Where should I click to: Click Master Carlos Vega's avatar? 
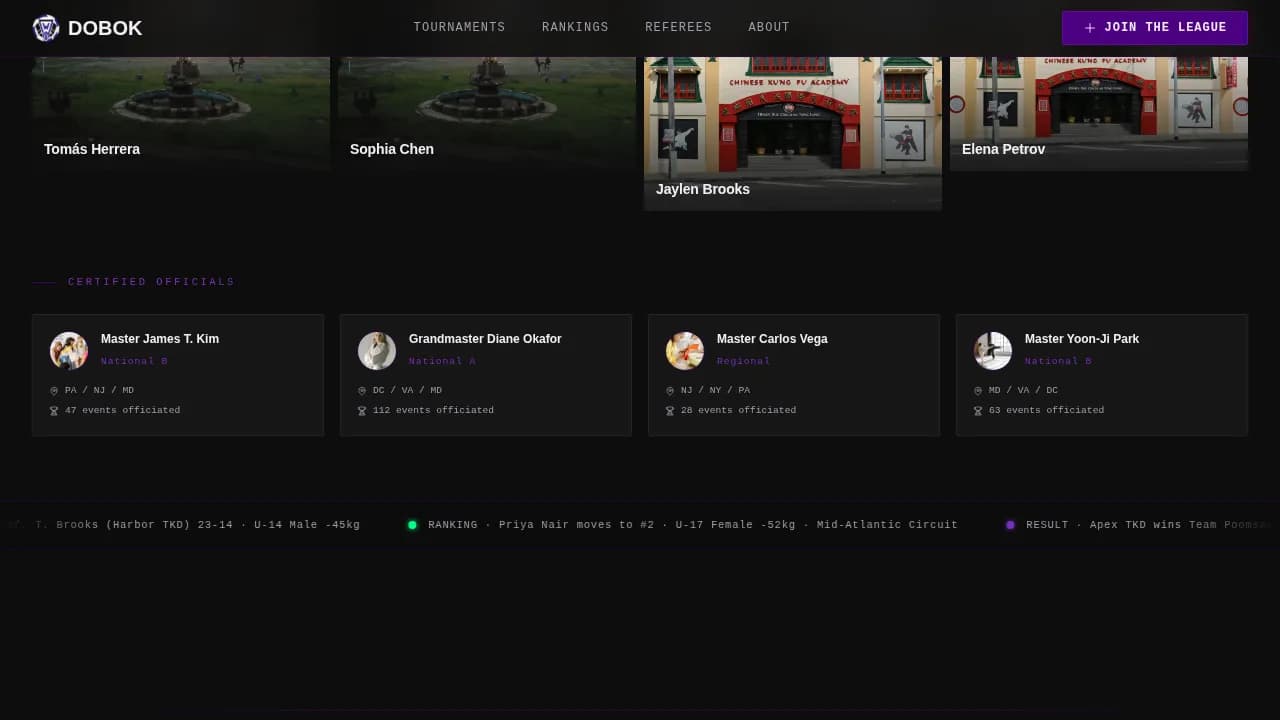click(685, 351)
